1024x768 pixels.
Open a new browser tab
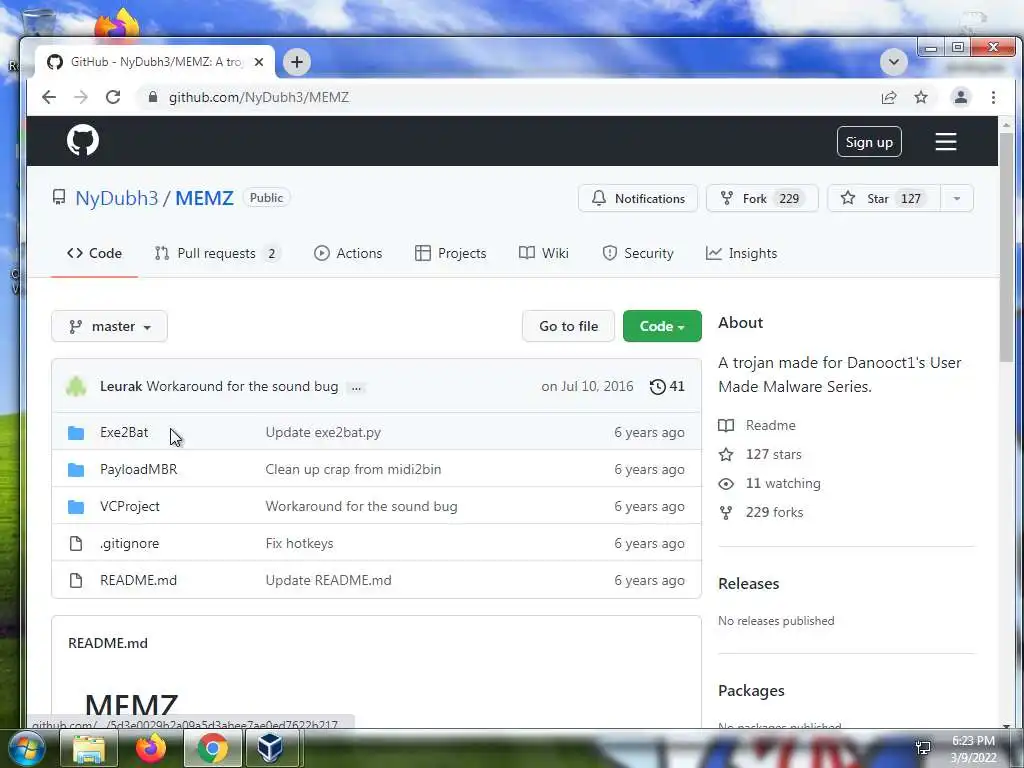pos(296,62)
